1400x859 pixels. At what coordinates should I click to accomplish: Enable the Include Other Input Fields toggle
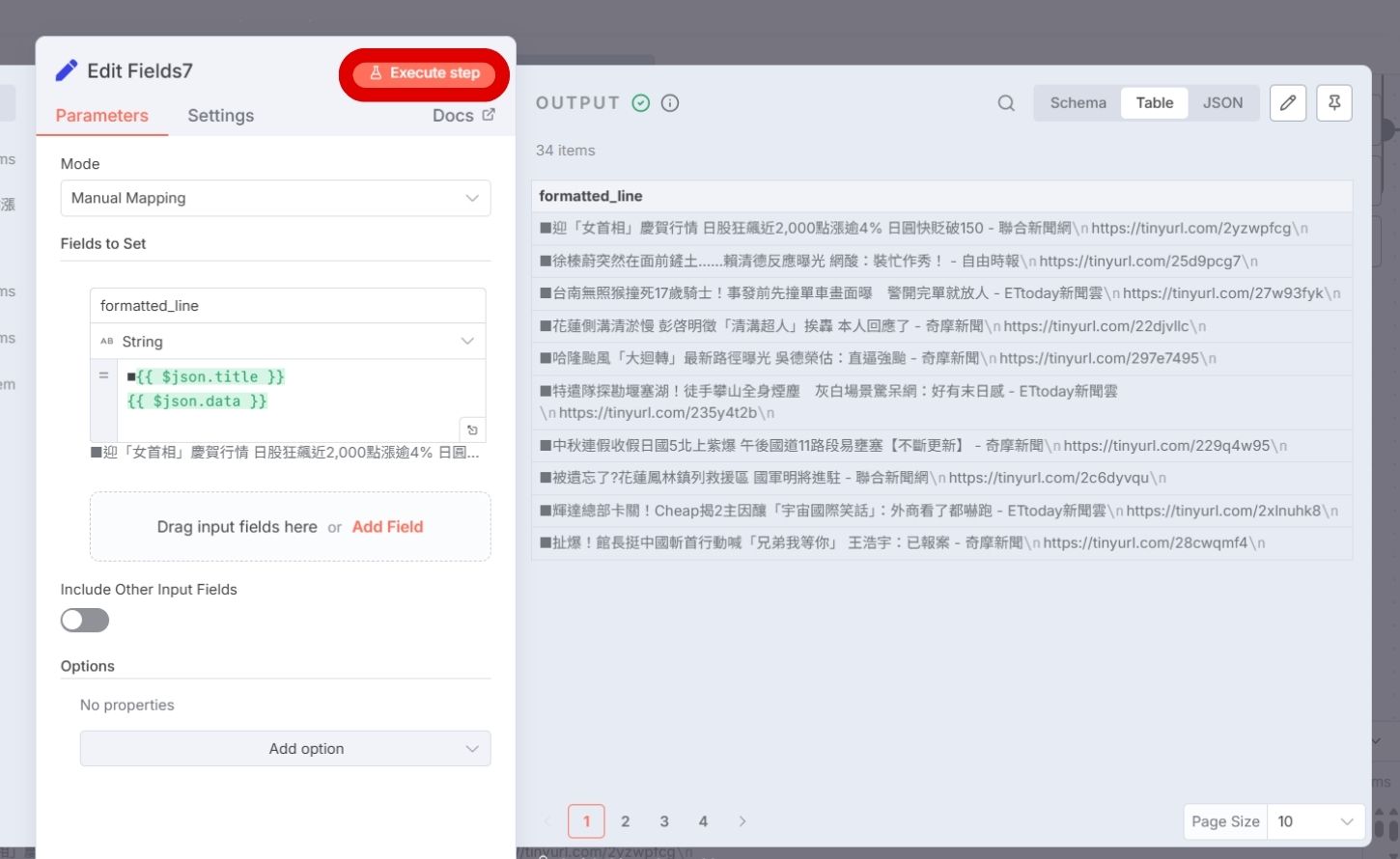coord(84,620)
